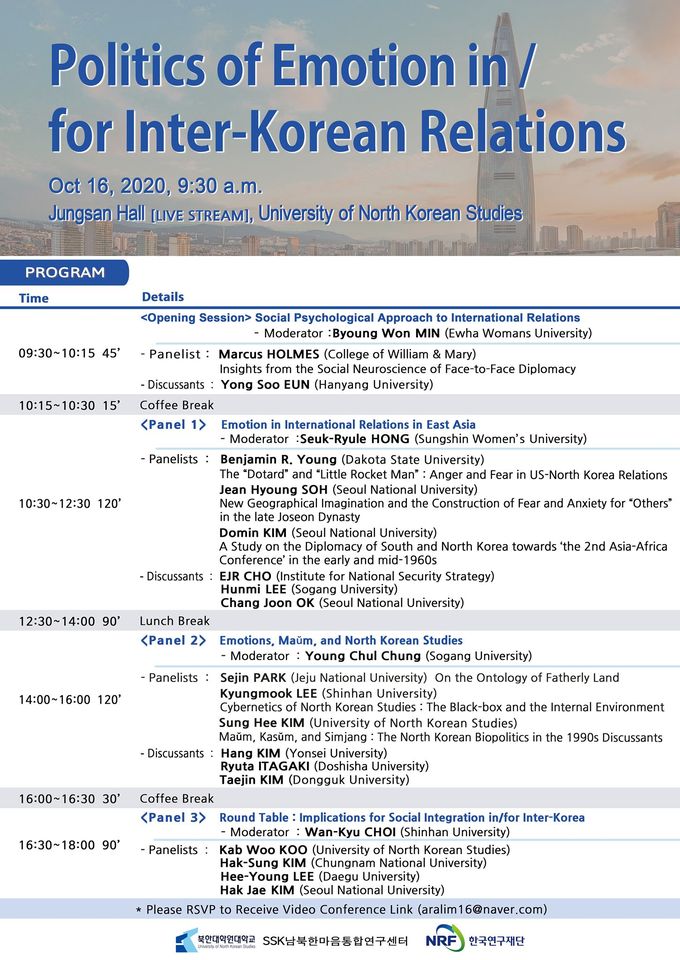The width and height of the screenshot is (680, 960).
Task: Click the '16:00~16:30 30'' time slot
Action: point(69,798)
